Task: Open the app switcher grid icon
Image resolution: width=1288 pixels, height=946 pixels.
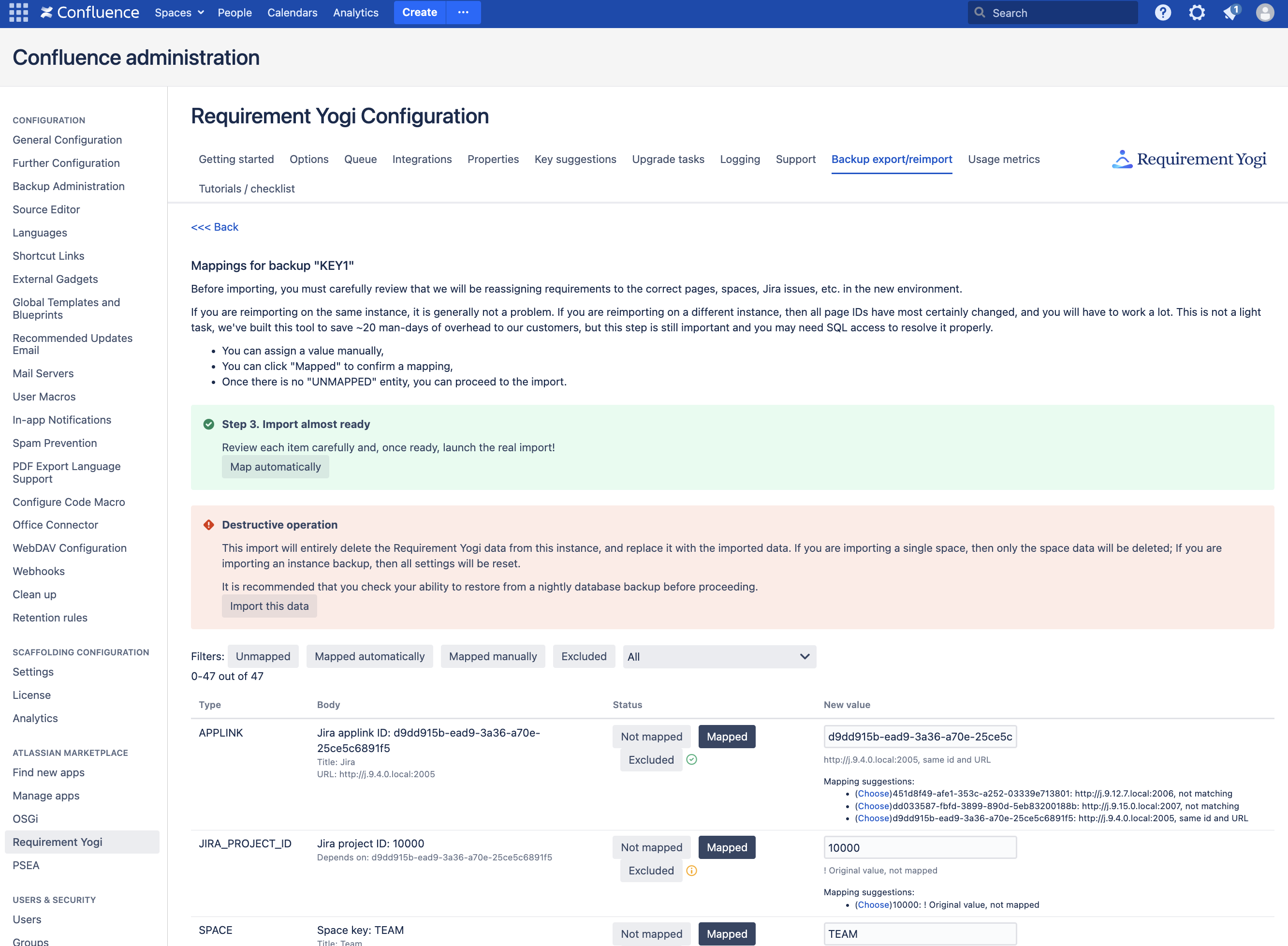Action: 18,13
